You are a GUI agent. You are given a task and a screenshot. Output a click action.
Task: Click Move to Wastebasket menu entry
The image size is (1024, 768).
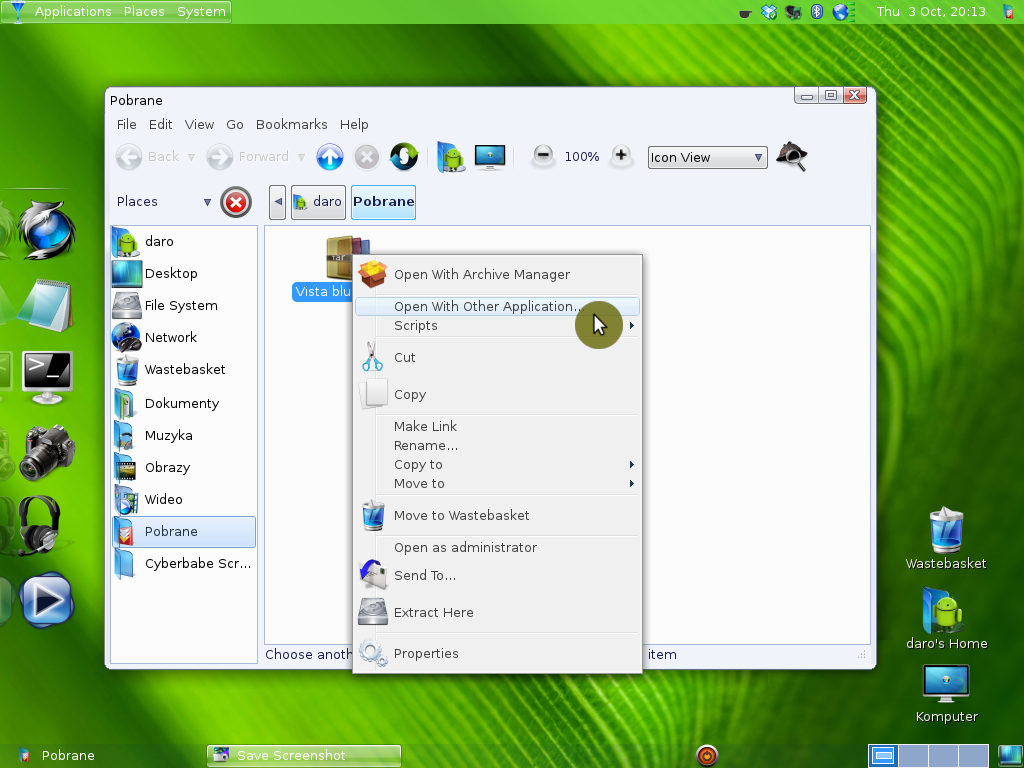pyautogui.click(x=461, y=516)
